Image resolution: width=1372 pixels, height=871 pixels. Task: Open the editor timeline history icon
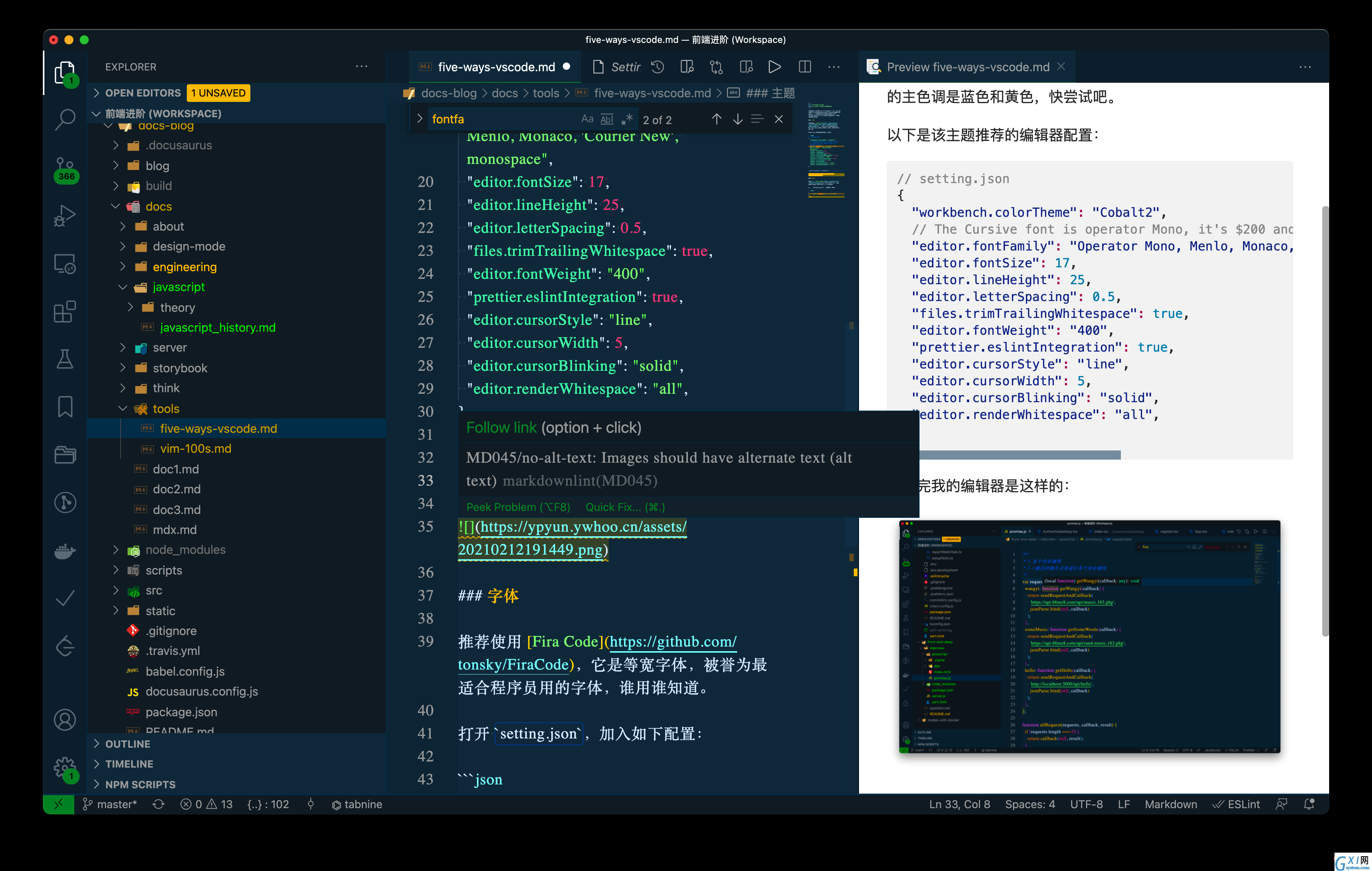[x=658, y=67]
